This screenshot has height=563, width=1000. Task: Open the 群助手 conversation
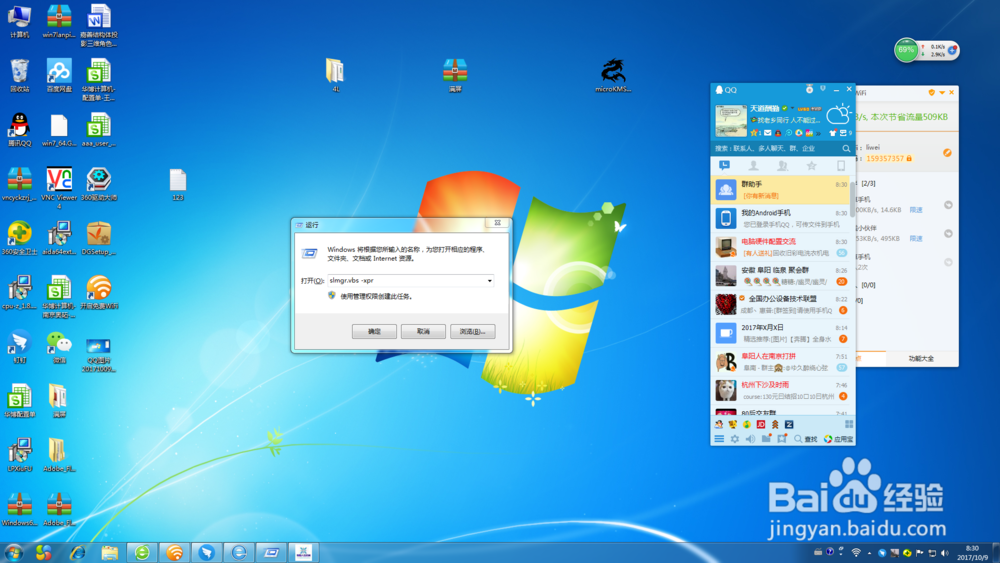tap(781, 190)
